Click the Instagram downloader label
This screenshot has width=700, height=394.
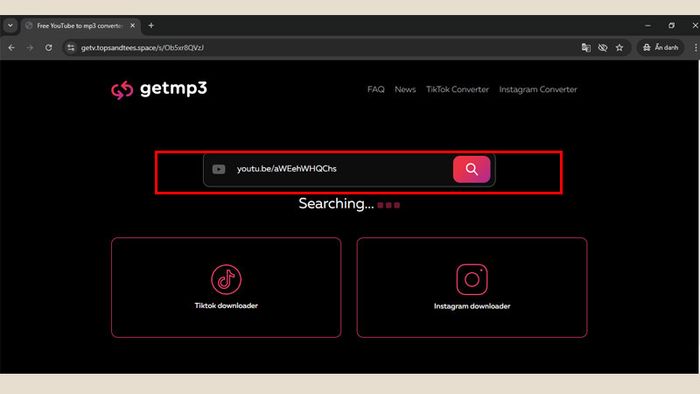(472, 306)
